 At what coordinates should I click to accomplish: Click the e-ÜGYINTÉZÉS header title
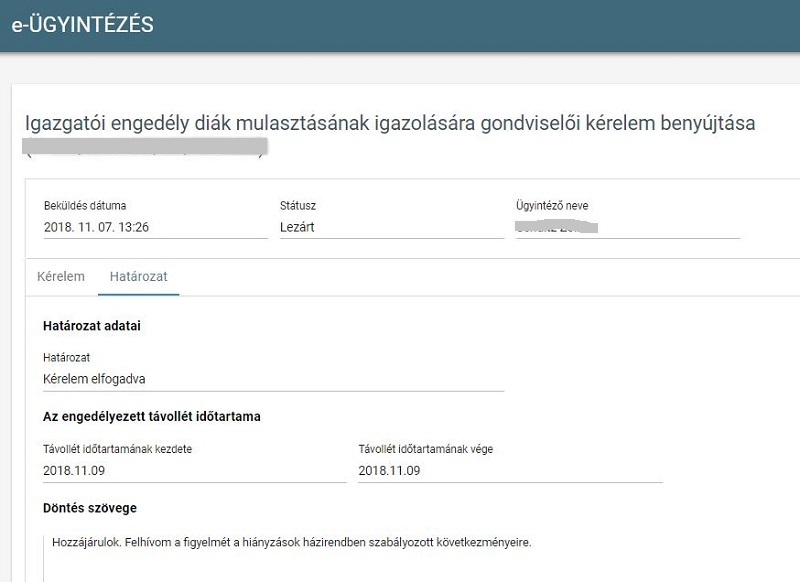(83, 24)
